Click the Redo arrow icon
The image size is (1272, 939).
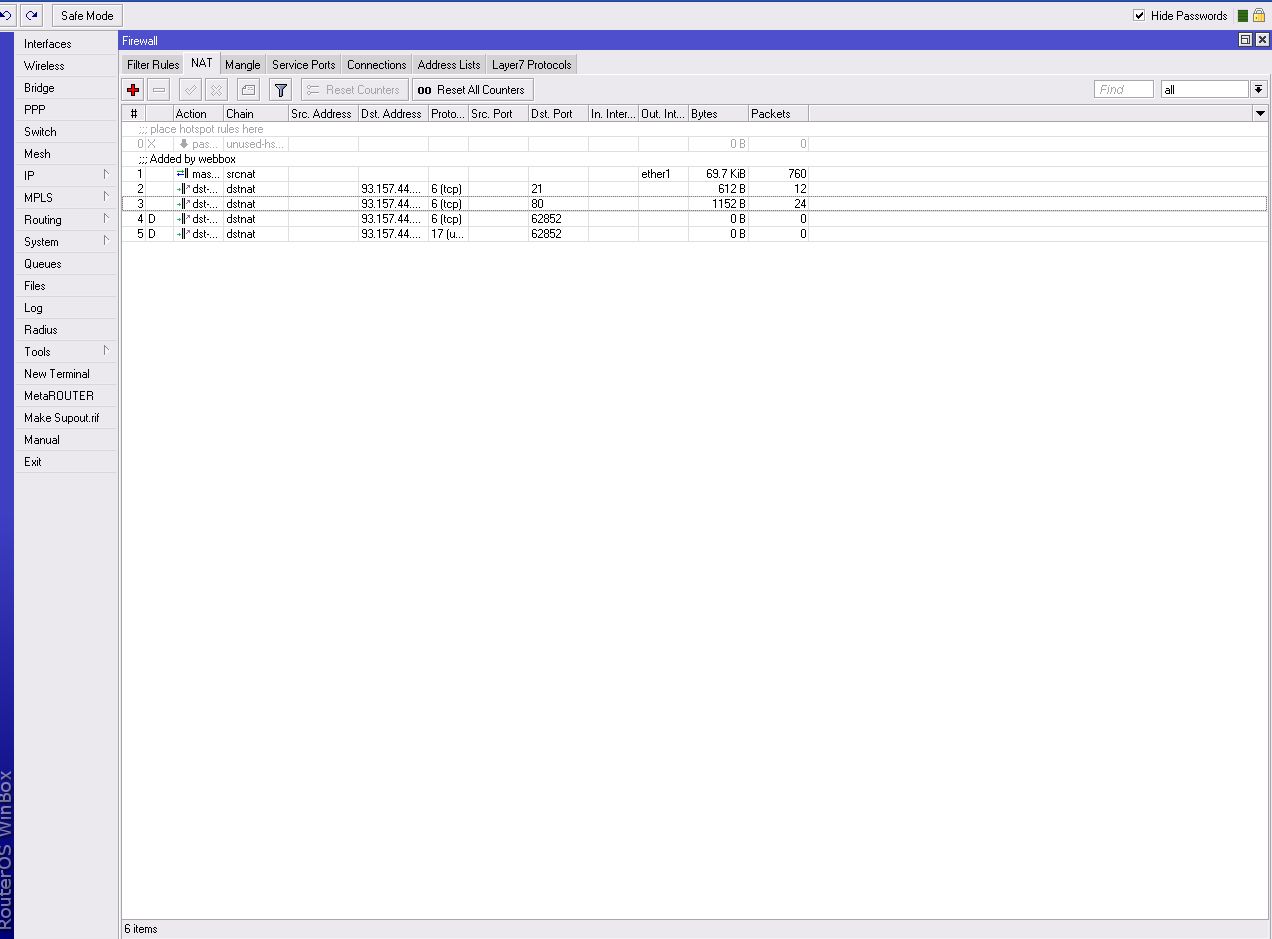pos(33,15)
